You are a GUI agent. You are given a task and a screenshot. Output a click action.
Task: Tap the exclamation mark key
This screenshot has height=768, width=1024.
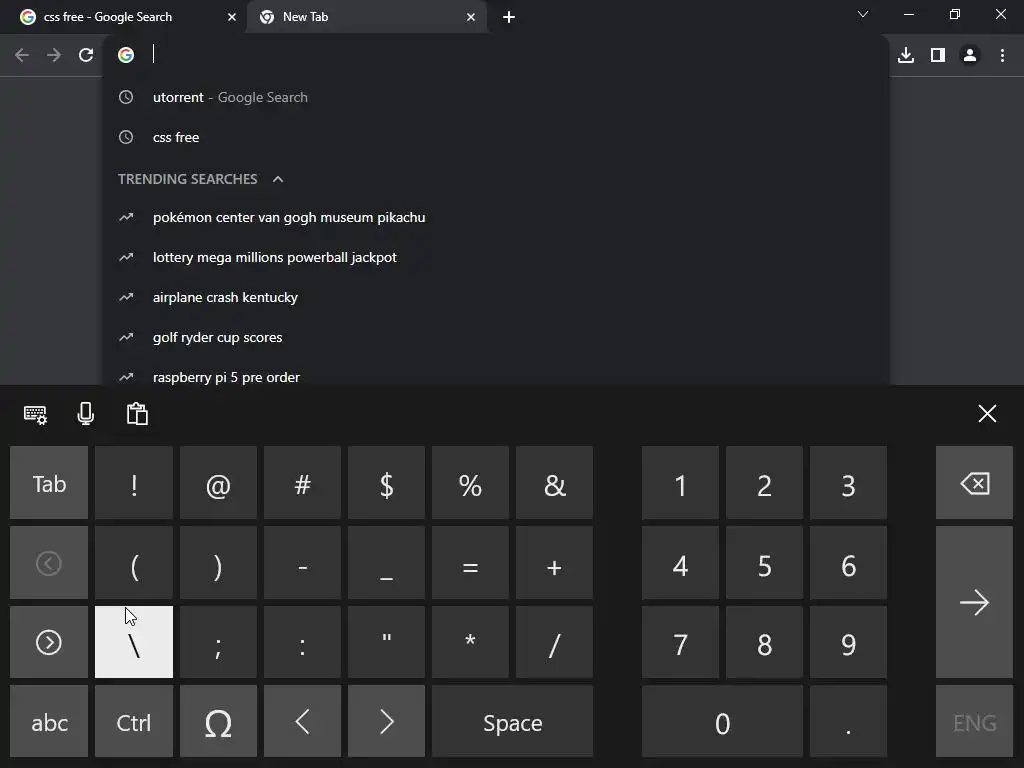(x=134, y=483)
